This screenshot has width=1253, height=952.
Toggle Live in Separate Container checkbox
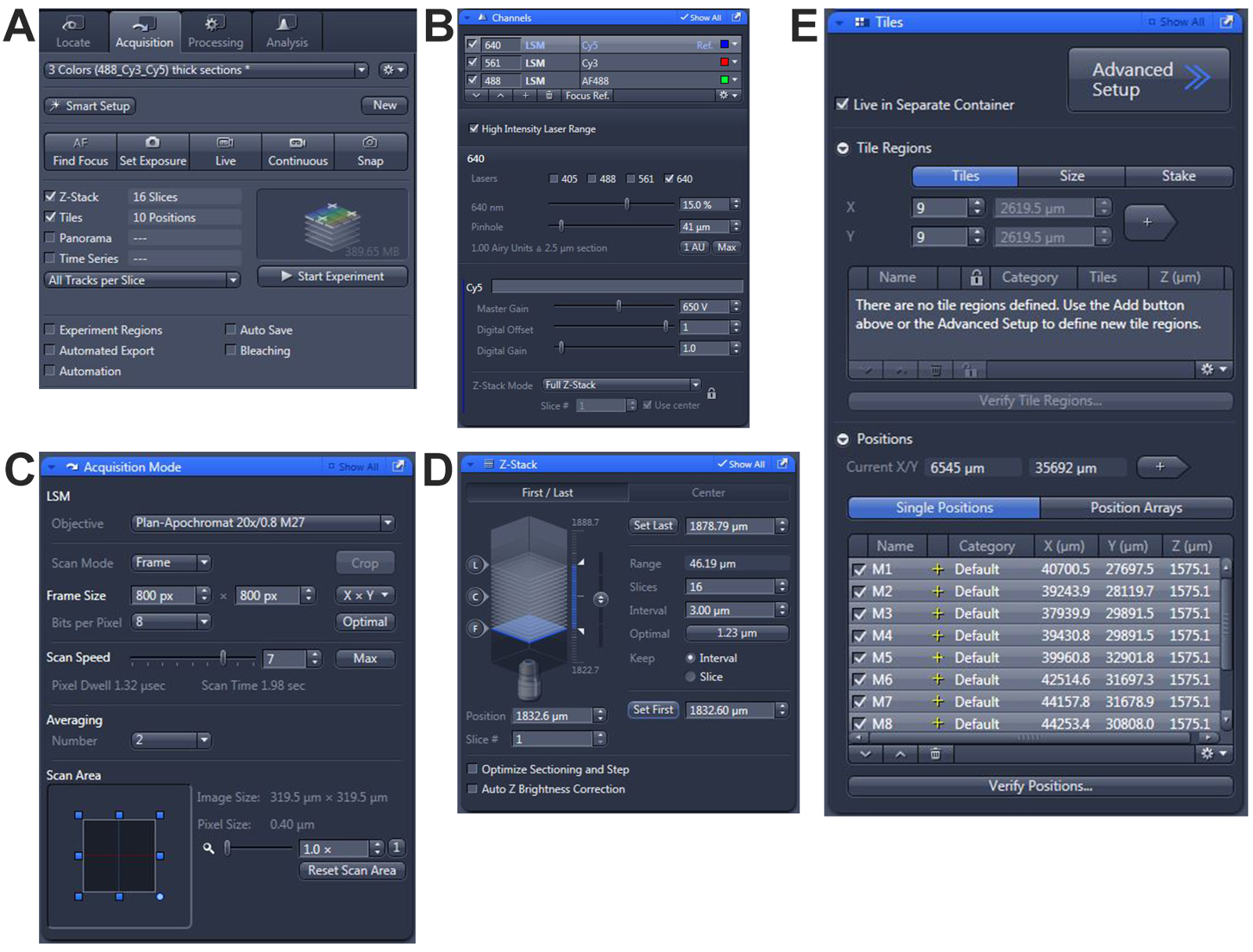(843, 104)
